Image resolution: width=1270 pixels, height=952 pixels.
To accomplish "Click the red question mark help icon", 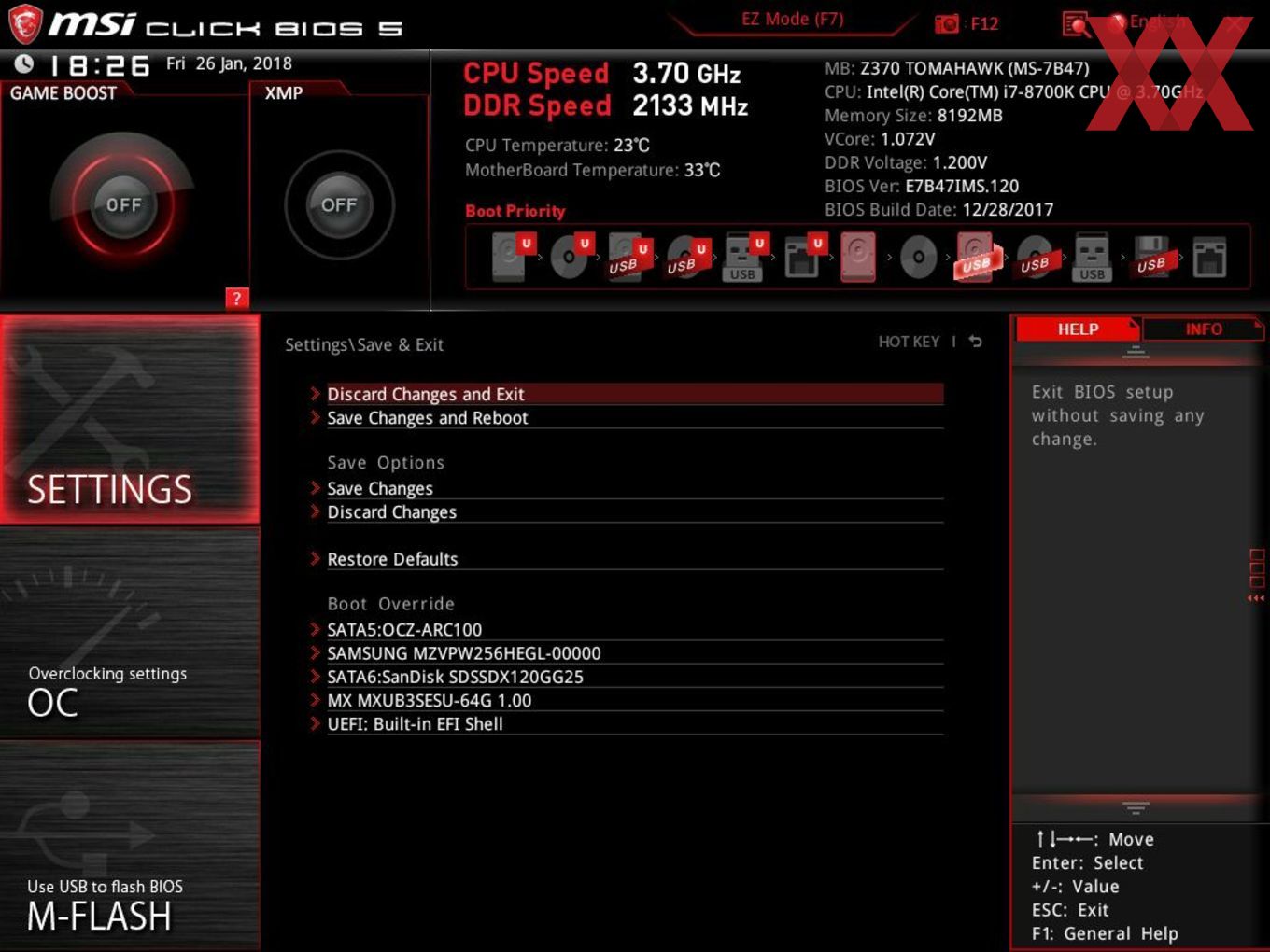I will 237,298.
